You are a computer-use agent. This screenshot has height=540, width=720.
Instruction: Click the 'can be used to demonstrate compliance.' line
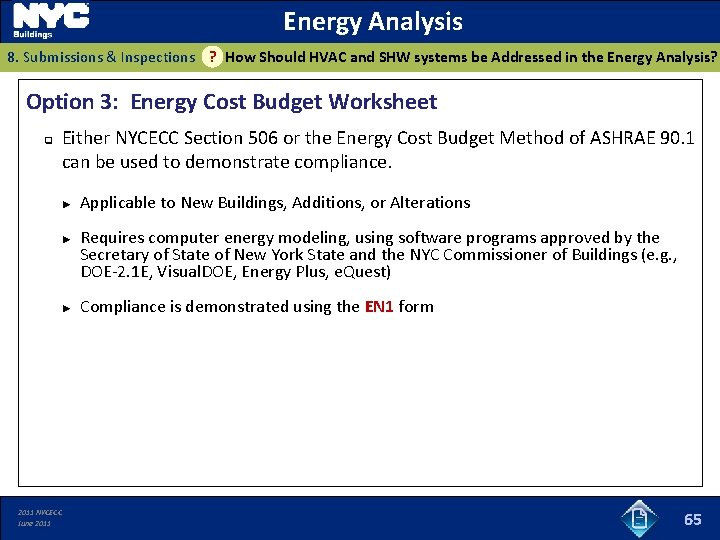click(x=227, y=162)
